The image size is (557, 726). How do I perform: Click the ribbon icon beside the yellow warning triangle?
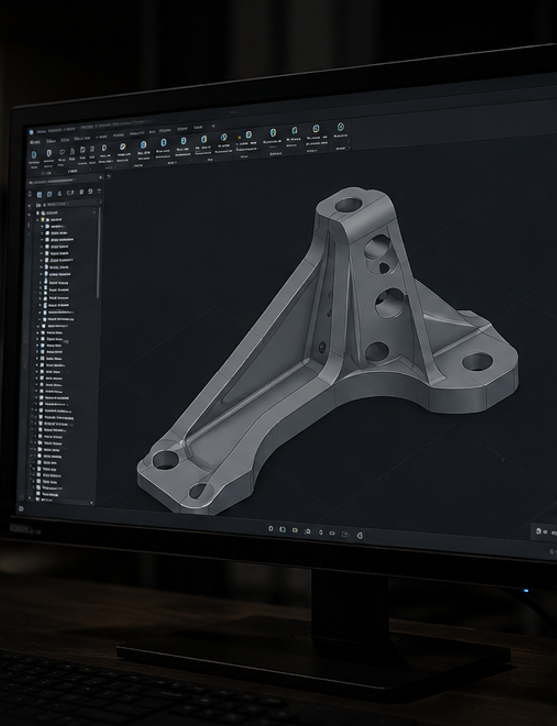click(249, 134)
